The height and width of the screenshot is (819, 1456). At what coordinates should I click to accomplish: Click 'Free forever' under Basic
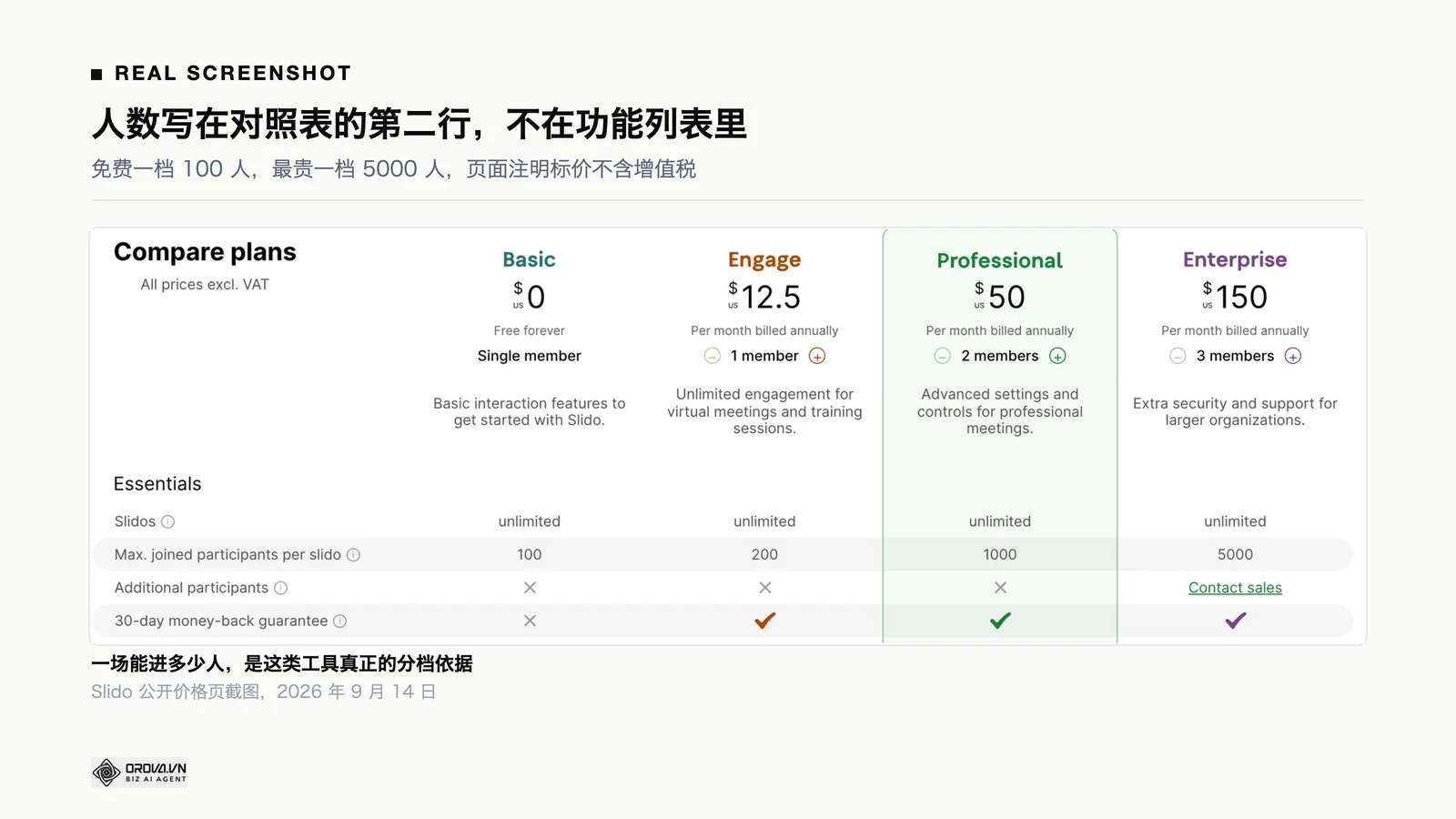click(x=529, y=330)
